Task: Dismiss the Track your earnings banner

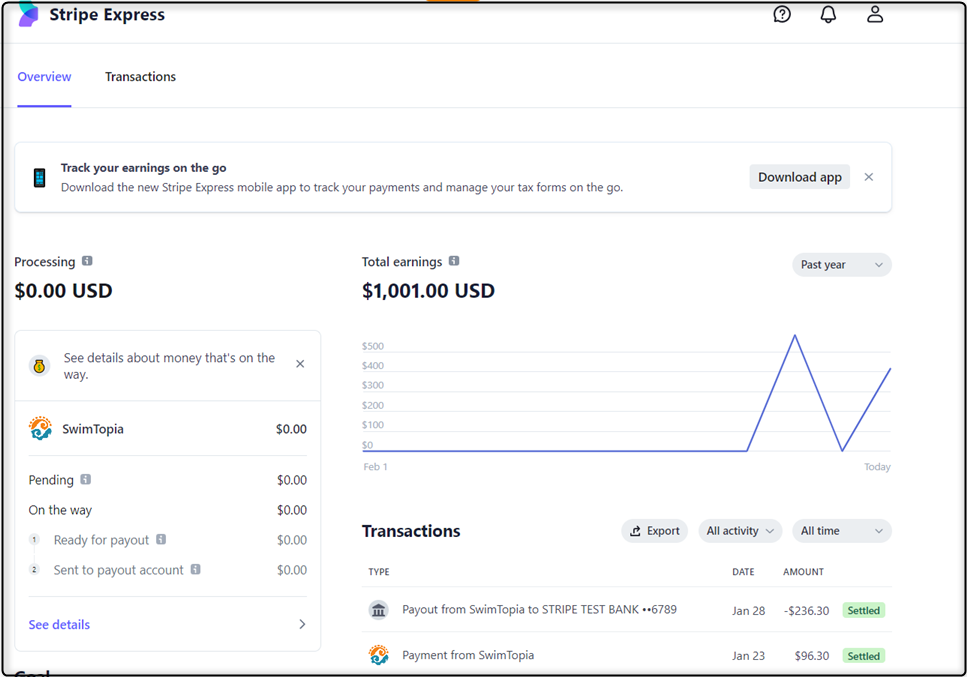Action: 868,177
